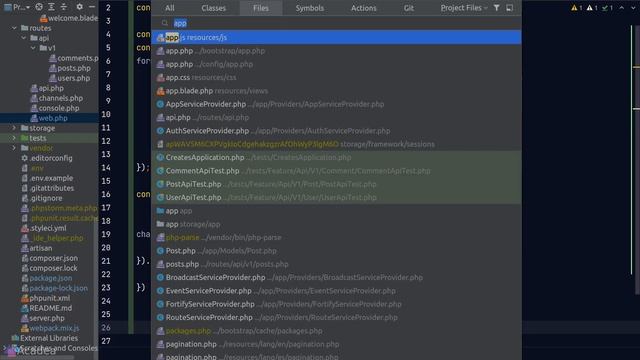
Task: Click the folder icon of app storage/app result
Action: point(160,224)
